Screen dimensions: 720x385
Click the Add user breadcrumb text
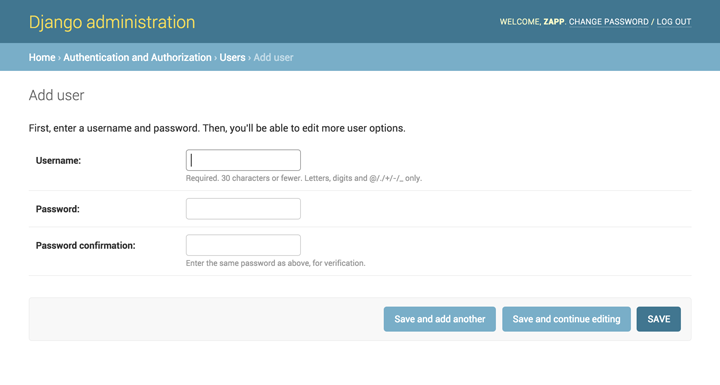[273, 57]
